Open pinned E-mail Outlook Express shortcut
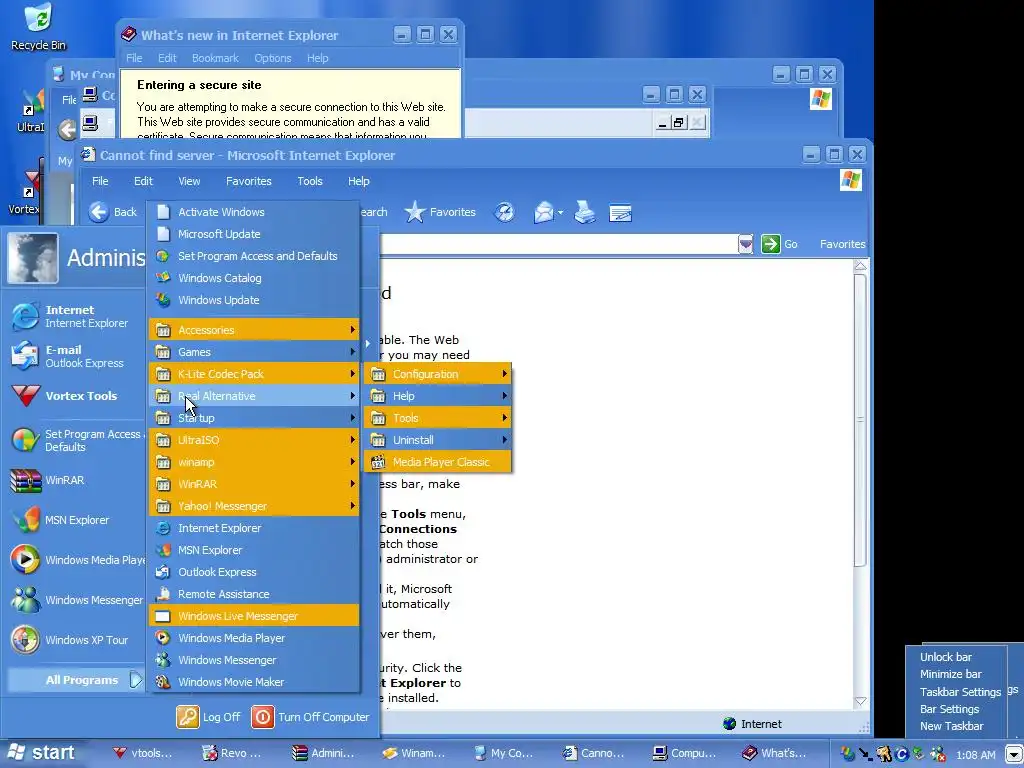 pos(75,356)
